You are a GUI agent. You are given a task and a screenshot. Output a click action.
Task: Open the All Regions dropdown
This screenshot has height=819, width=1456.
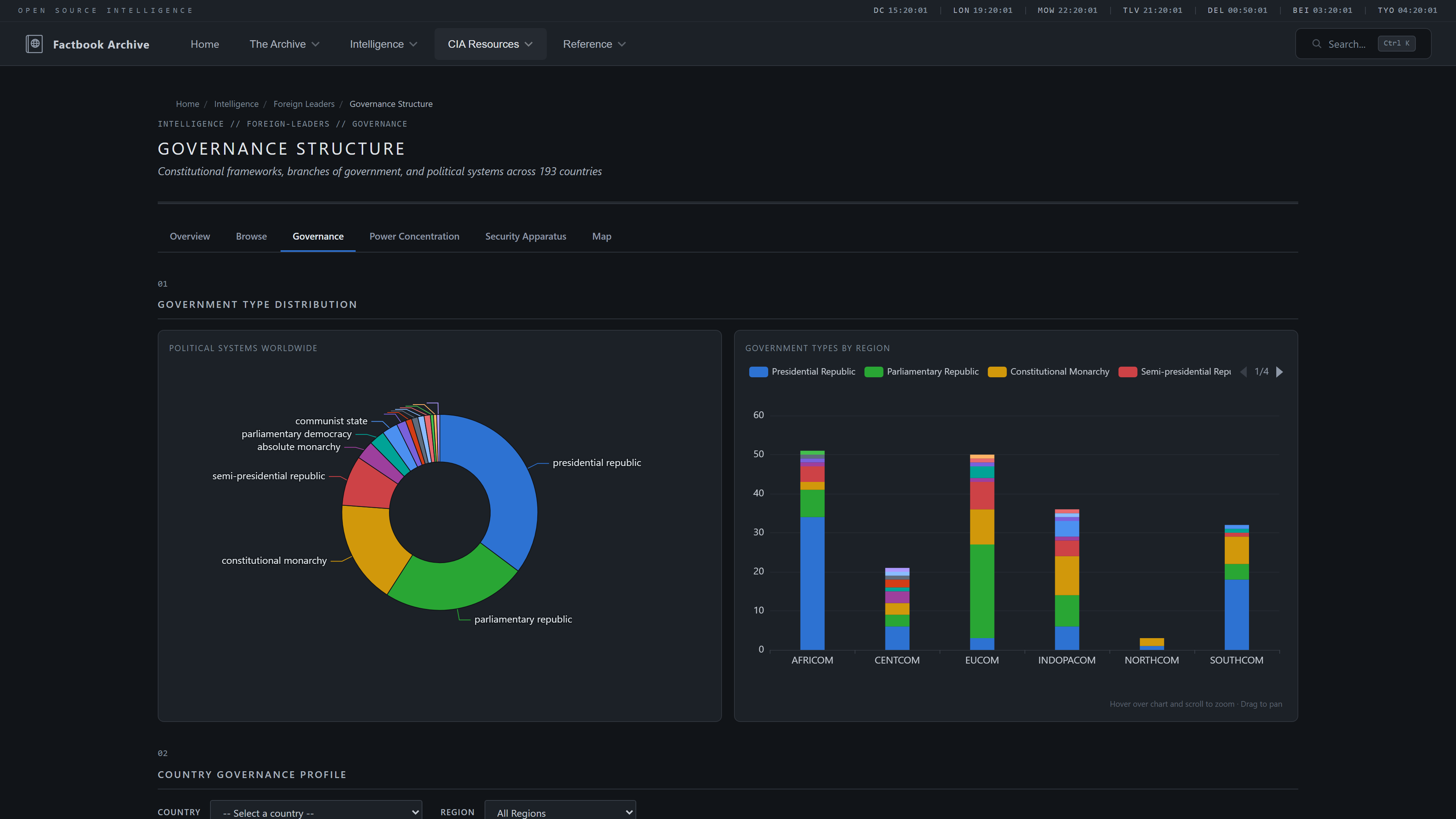coord(560,812)
